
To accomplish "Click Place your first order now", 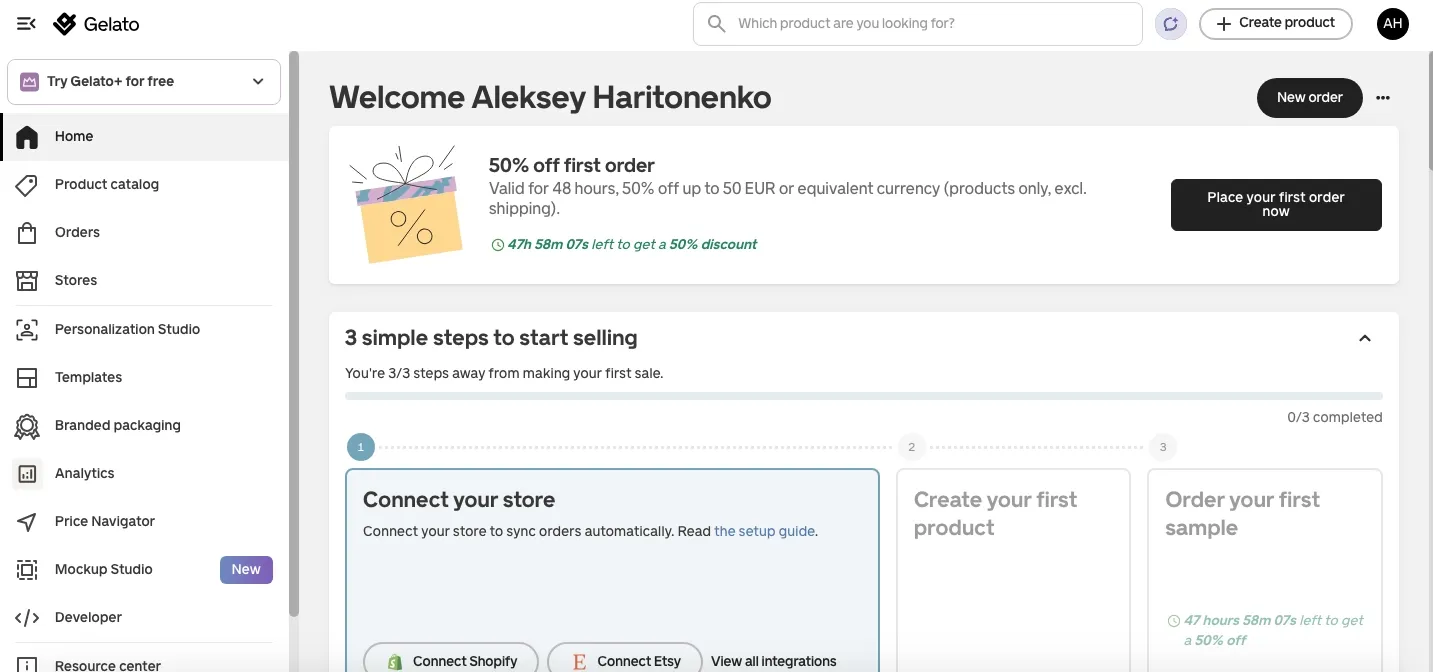I will 1276,205.
